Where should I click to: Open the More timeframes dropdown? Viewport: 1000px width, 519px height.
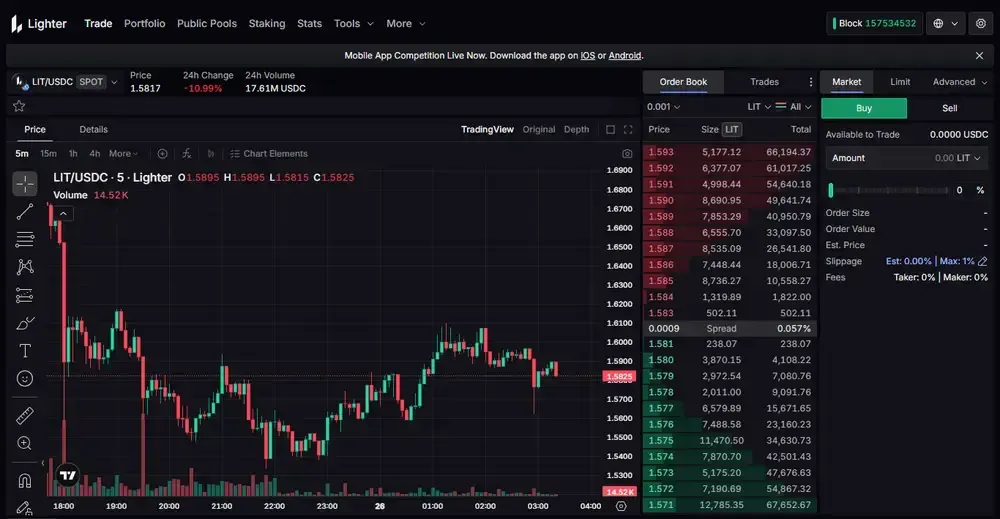click(123, 154)
